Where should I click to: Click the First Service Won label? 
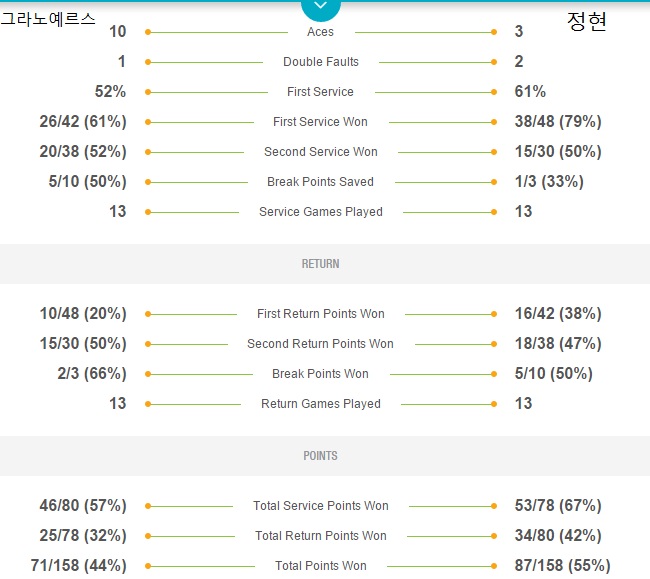(x=320, y=122)
